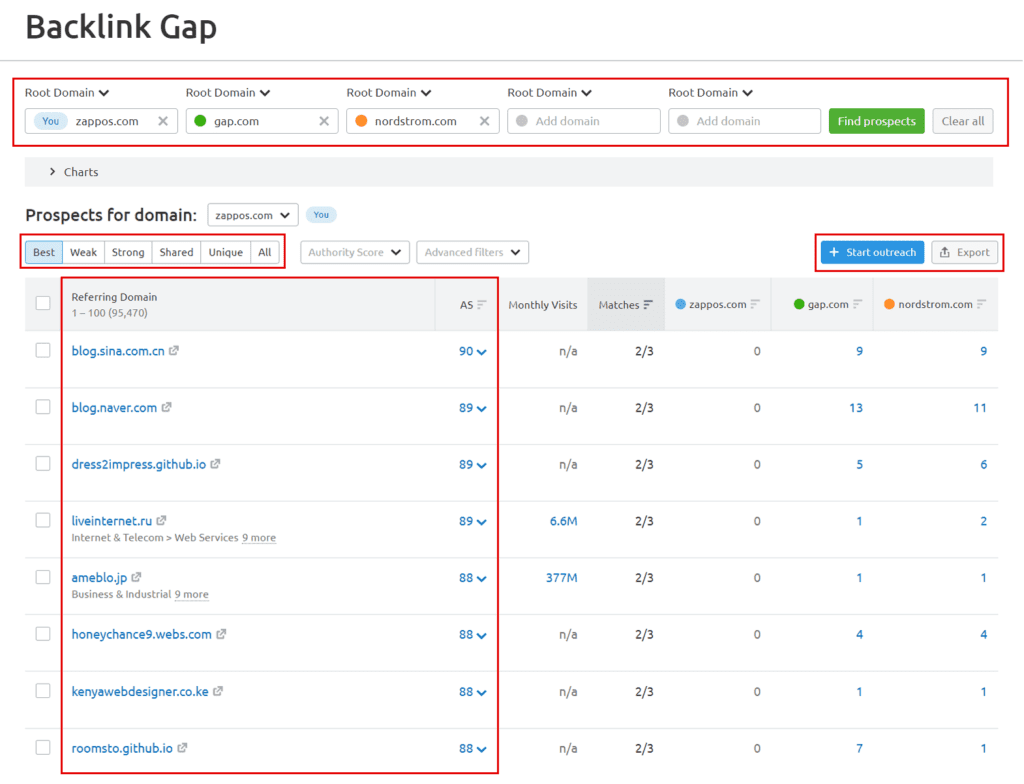This screenshot has width=1024, height=784.
Task: Click the fourth Add domain input field
Action: 584,121
